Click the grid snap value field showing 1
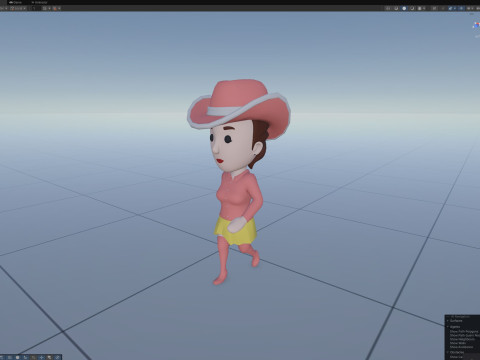The image size is (480, 360). 35,8
